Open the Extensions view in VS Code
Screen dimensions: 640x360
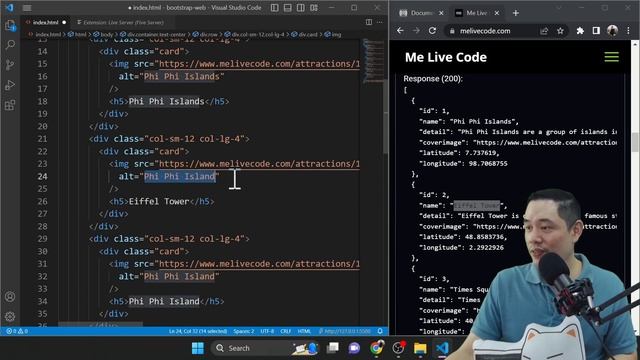coord(10,105)
